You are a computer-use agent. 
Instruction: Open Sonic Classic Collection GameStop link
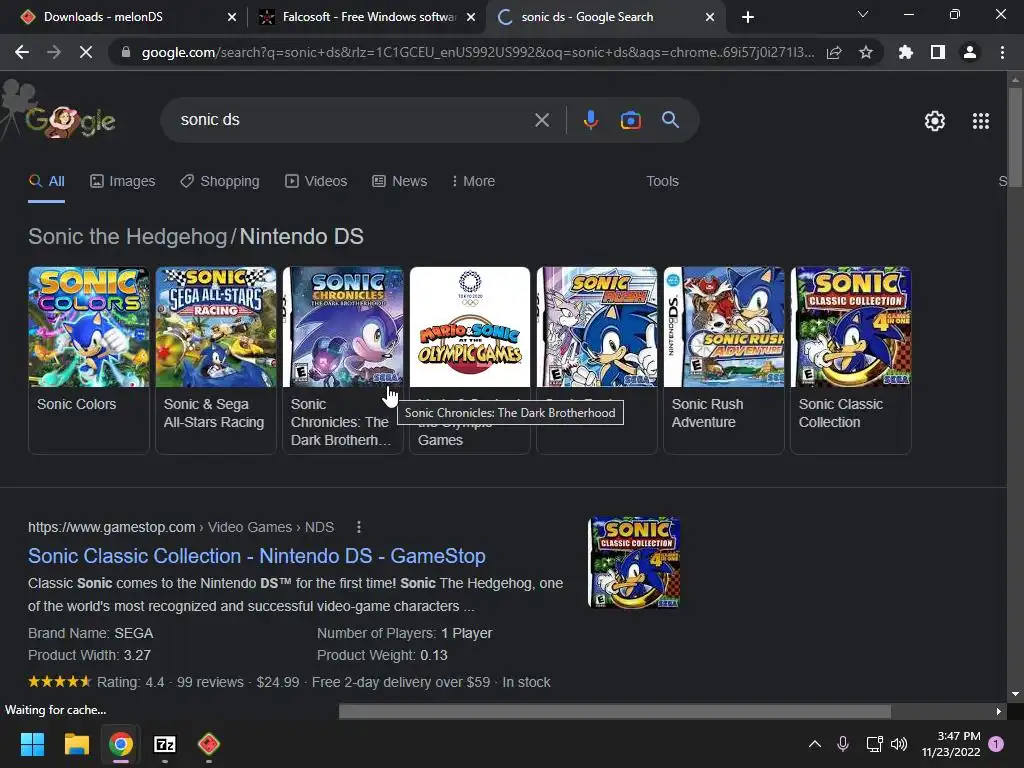click(257, 556)
